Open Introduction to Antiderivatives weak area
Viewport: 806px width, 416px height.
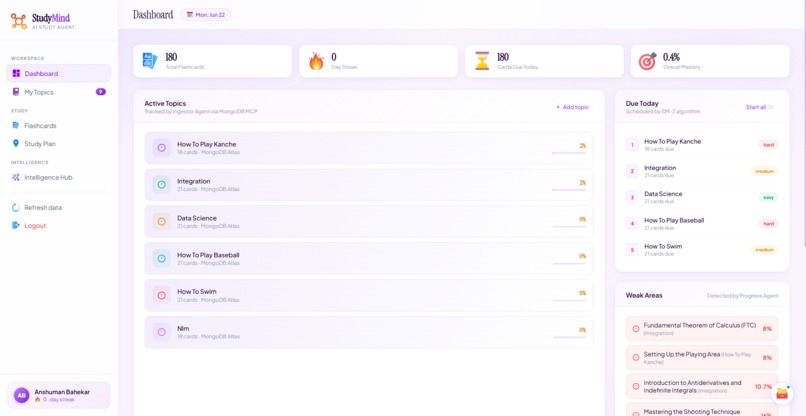[x=702, y=386]
